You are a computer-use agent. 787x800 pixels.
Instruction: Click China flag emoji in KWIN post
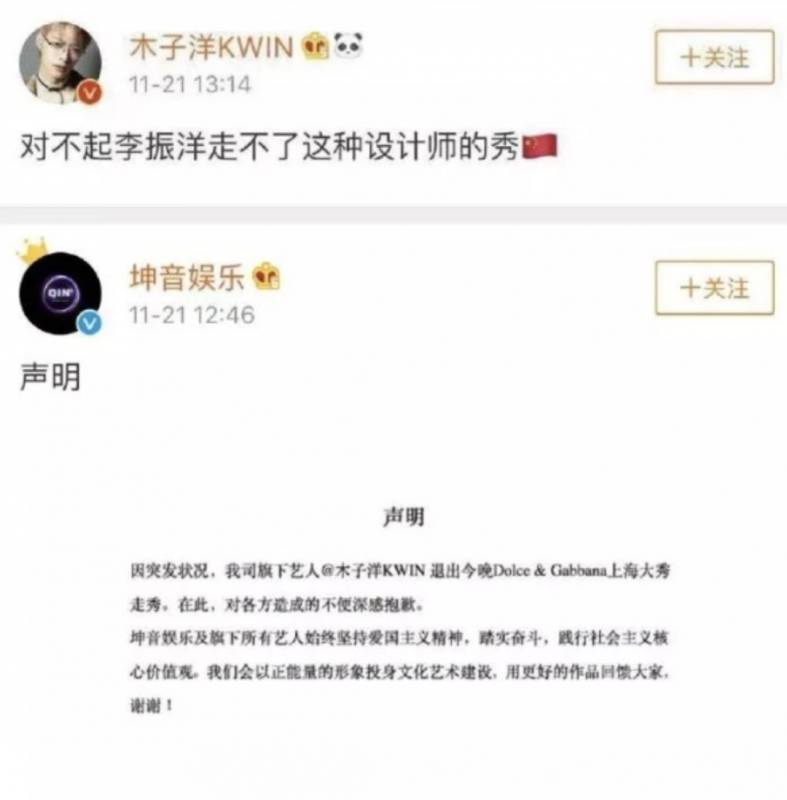pos(540,146)
